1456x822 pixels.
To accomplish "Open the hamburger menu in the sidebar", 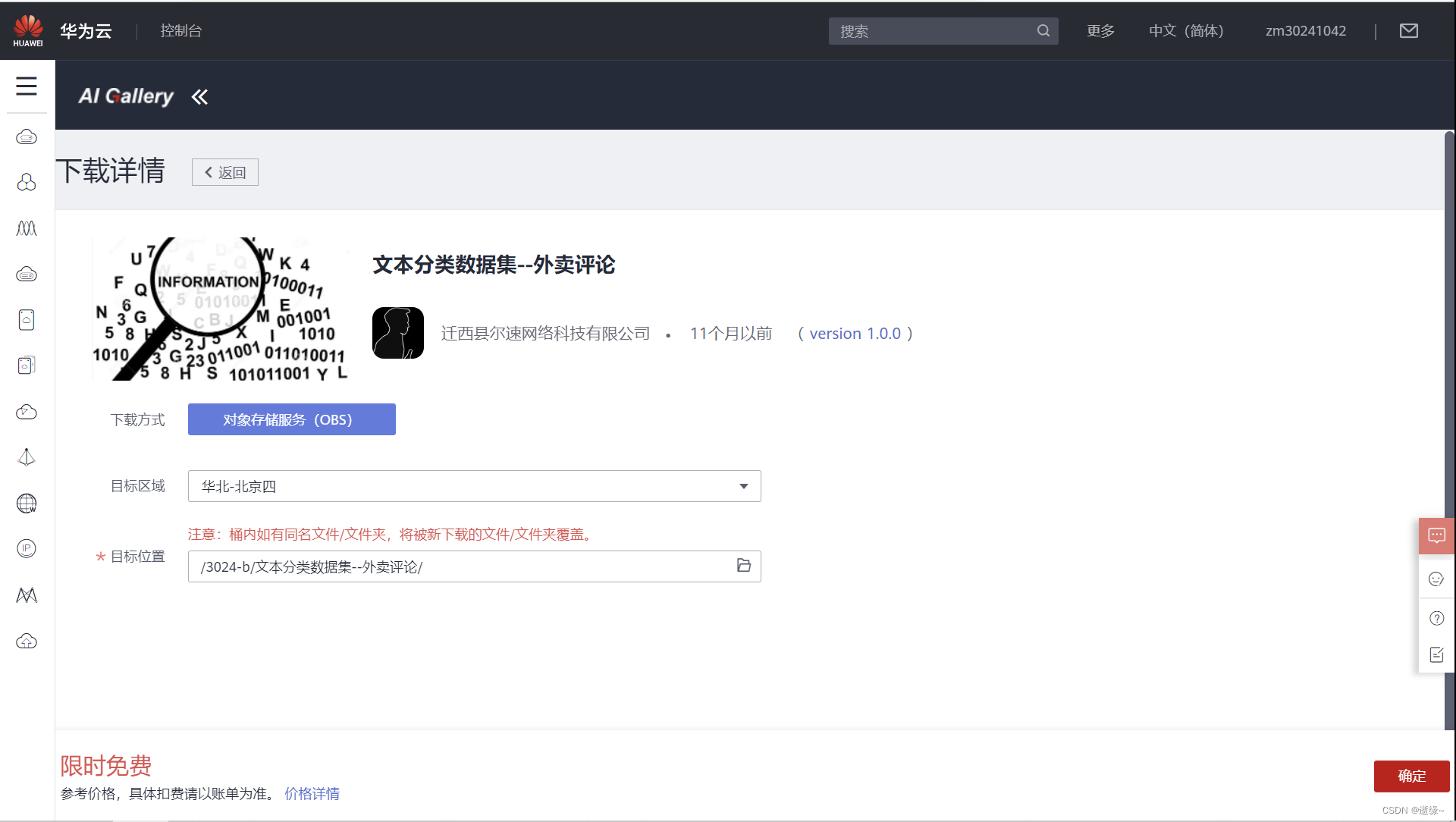I will [27, 86].
